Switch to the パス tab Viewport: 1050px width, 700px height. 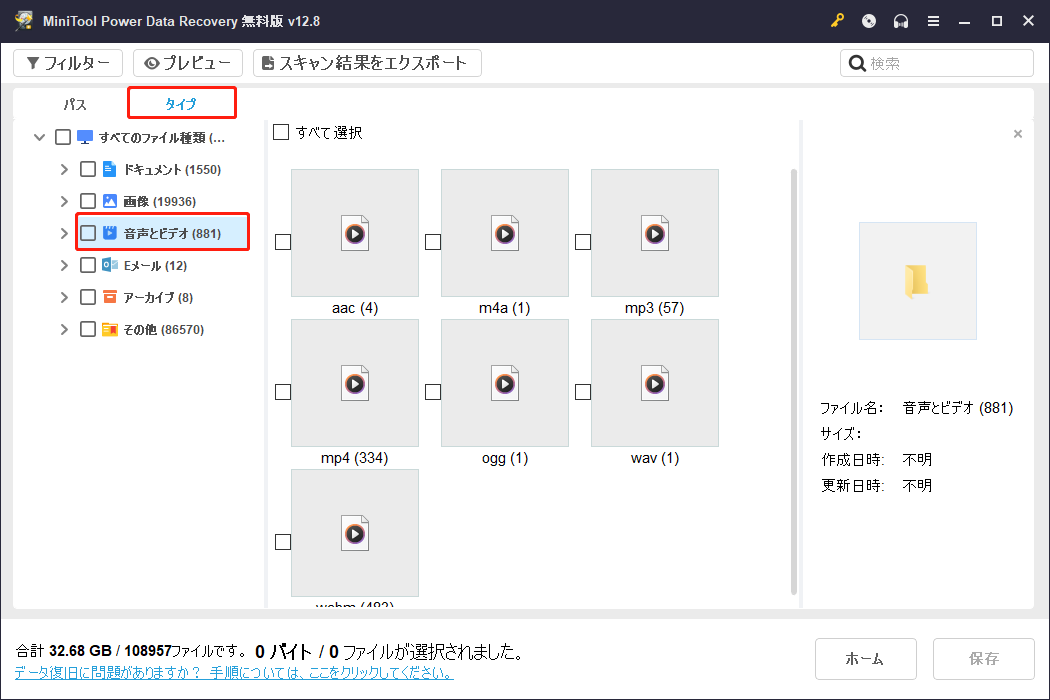pyautogui.click(x=74, y=102)
